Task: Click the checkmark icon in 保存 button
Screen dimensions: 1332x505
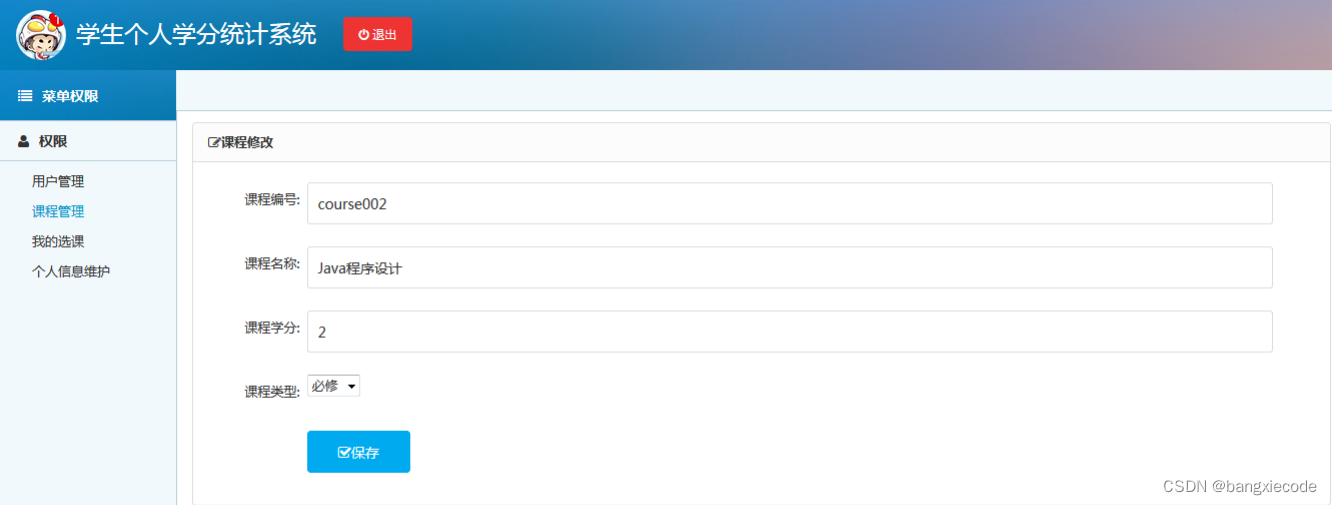Action: click(x=344, y=453)
